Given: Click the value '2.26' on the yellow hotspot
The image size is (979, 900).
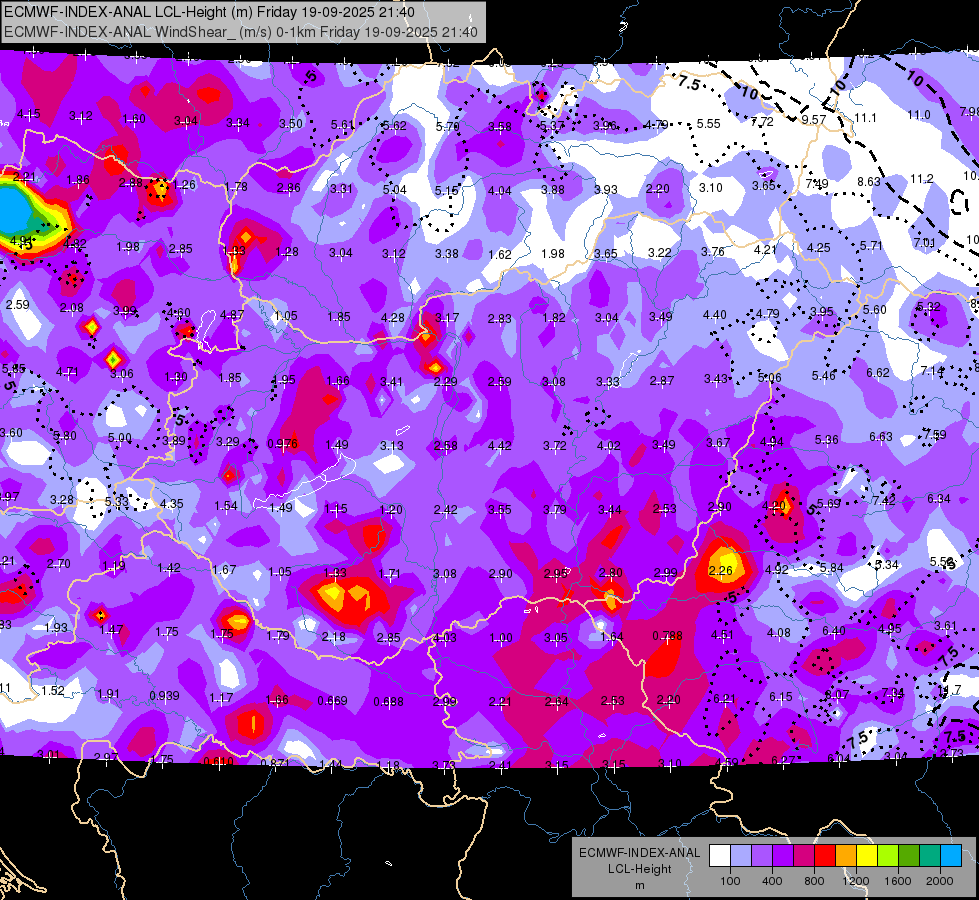Looking at the screenshot, I should pyautogui.click(x=721, y=570).
